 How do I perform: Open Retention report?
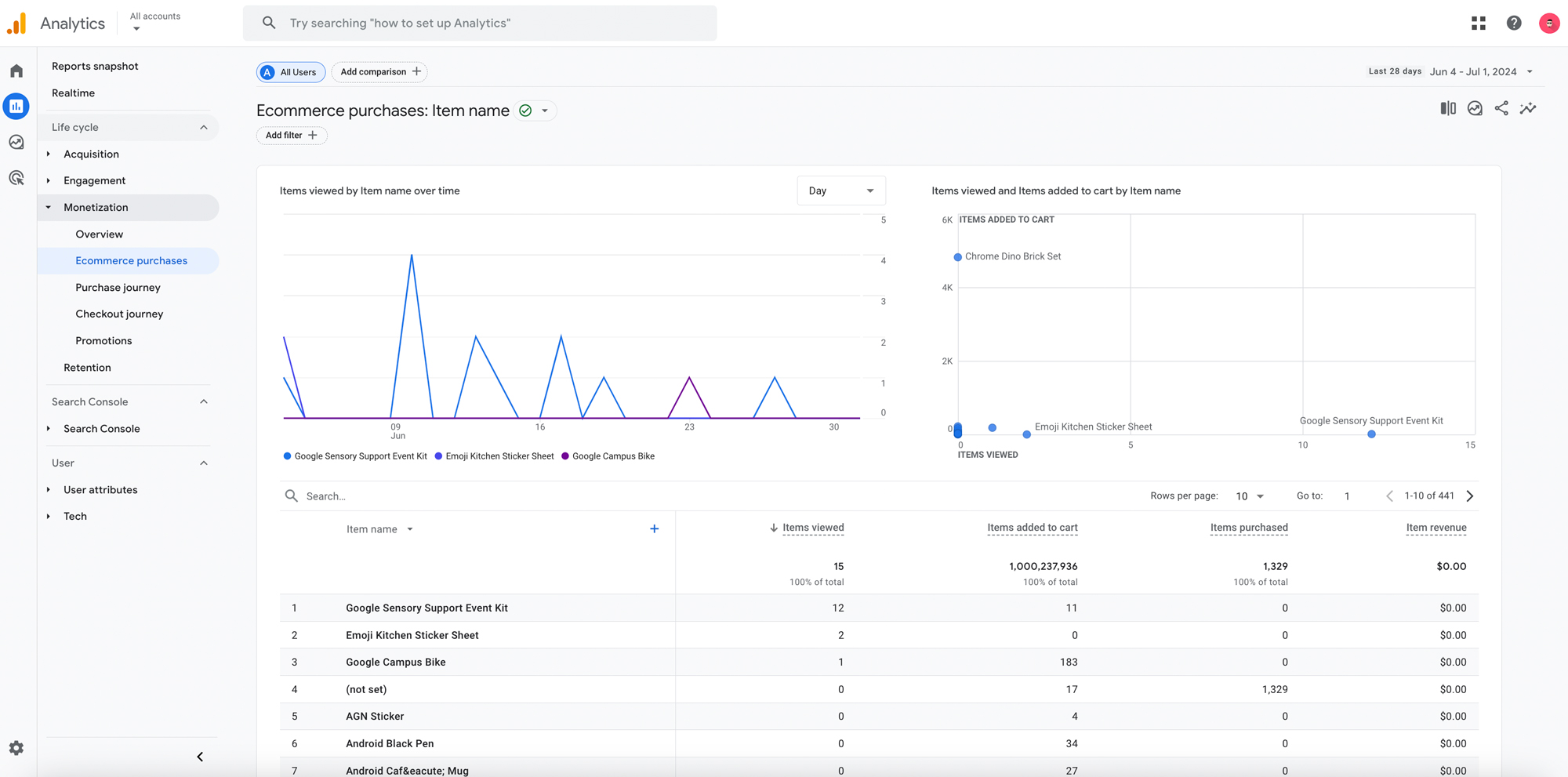click(87, 367)
